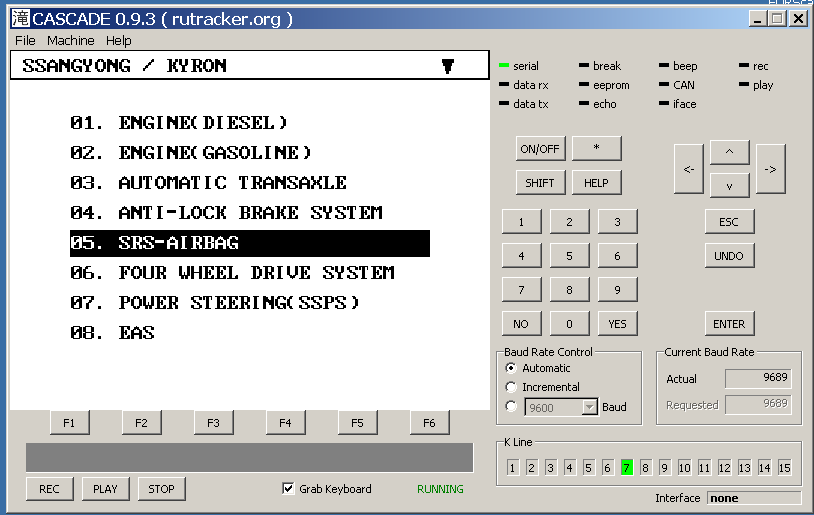Select 04. ANTI-LOCK BRAKE SYSTEM entry
The image size is (814, 515).
pos(226,213)
